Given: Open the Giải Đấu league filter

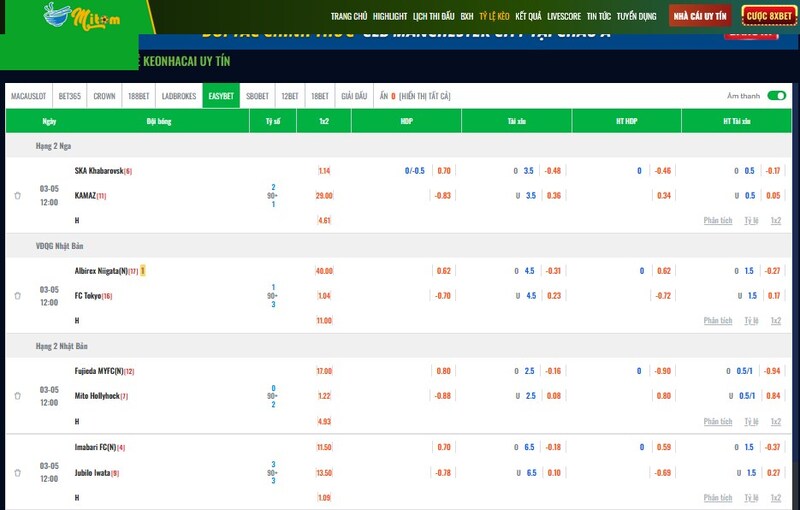Looking at the screenshot, I should (354, 96).
